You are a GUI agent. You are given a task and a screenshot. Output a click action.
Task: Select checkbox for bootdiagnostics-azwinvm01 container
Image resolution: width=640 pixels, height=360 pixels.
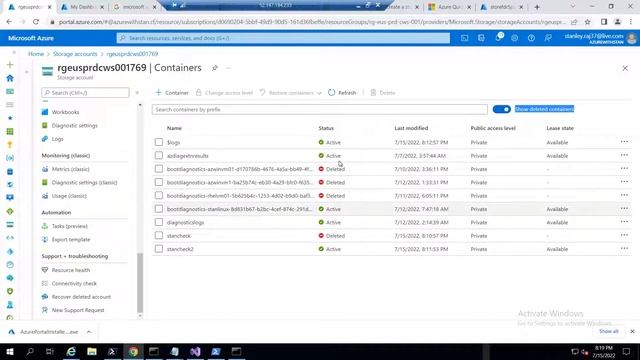point(159,169)
